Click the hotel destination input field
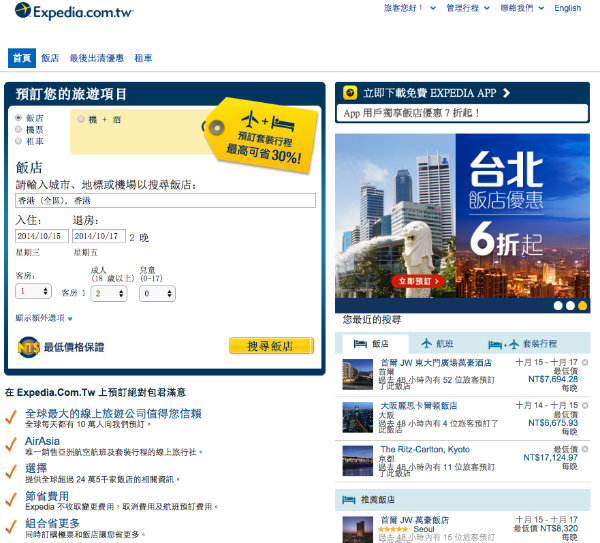The height and width of the screenshot is (543, 600). [x=165, y=201]
